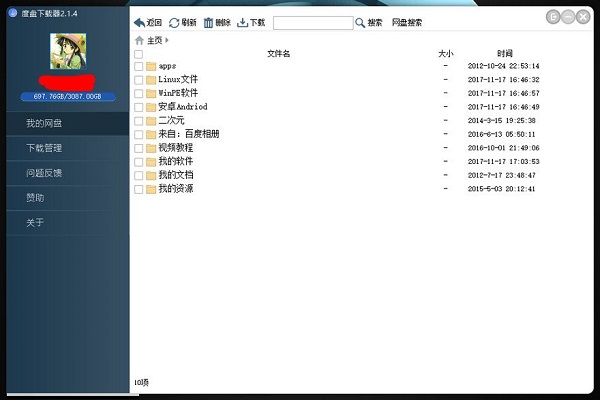600x400 pixels.
Task: Click the 删除 trash icon
Action: [208, 22]
